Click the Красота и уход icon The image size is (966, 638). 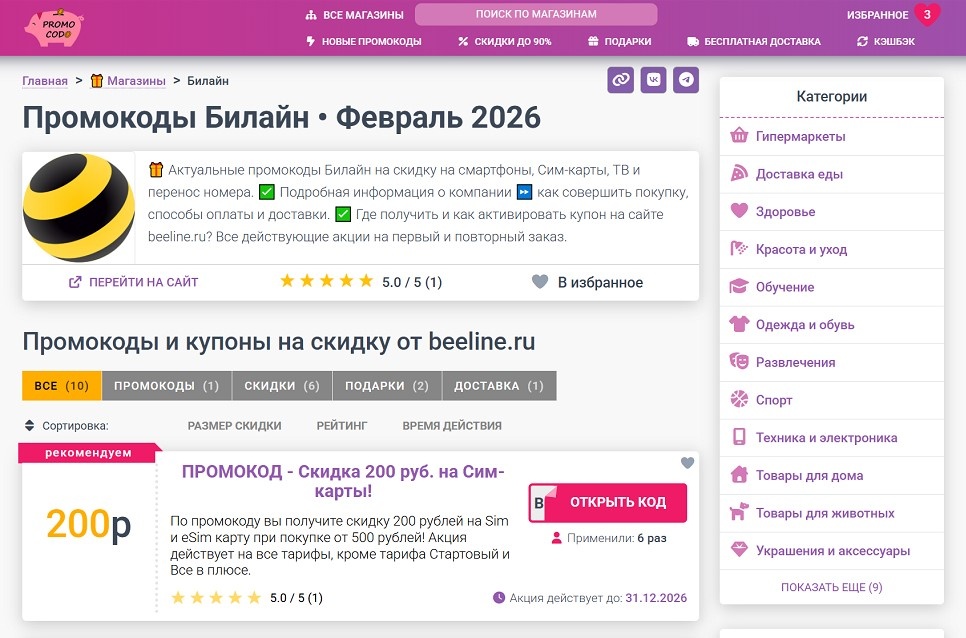coord(739,249)
